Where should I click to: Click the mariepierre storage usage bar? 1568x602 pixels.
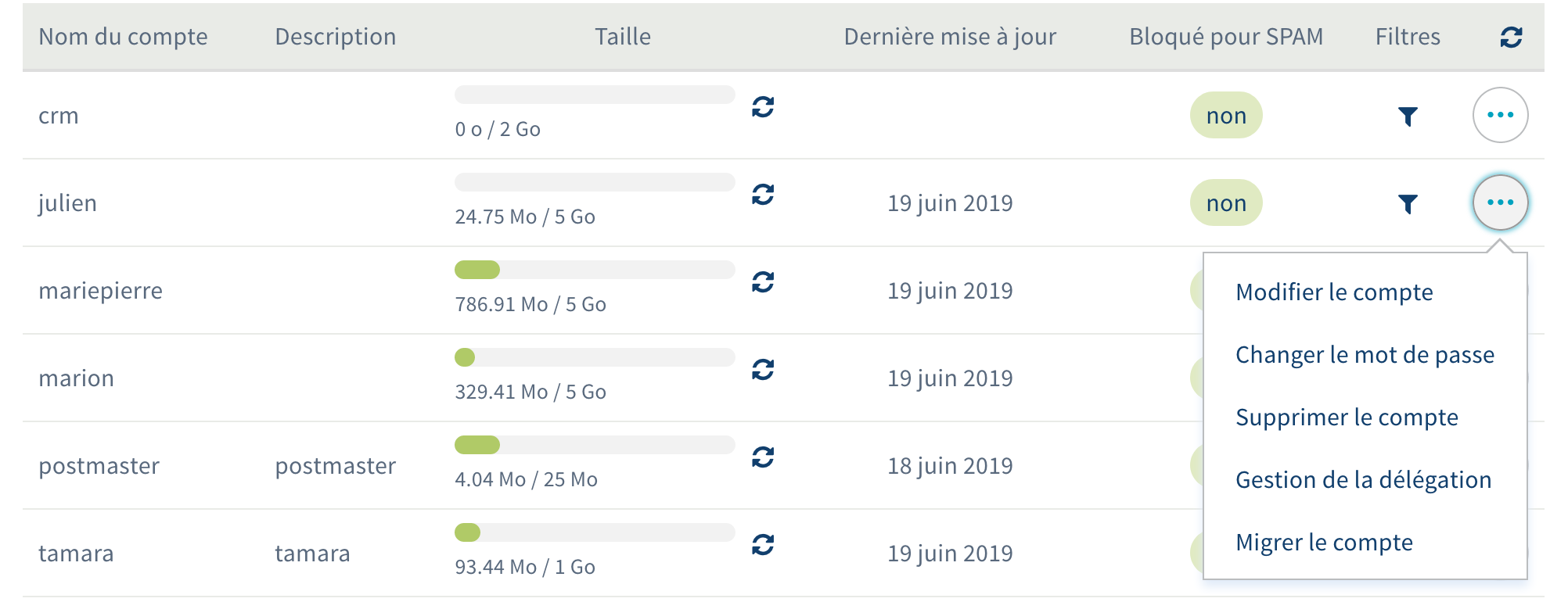[595, 270]
